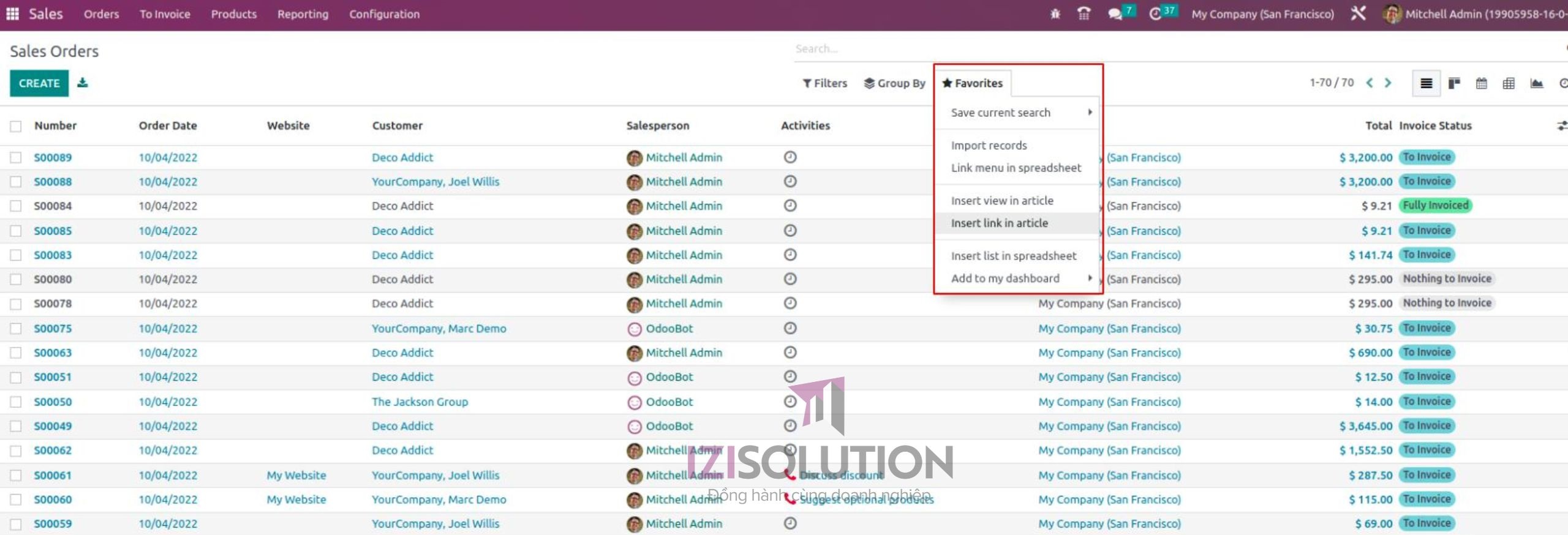Check the box for order S00075
1568x535 pixels.
pyautogui.click(x=15, y=329)
